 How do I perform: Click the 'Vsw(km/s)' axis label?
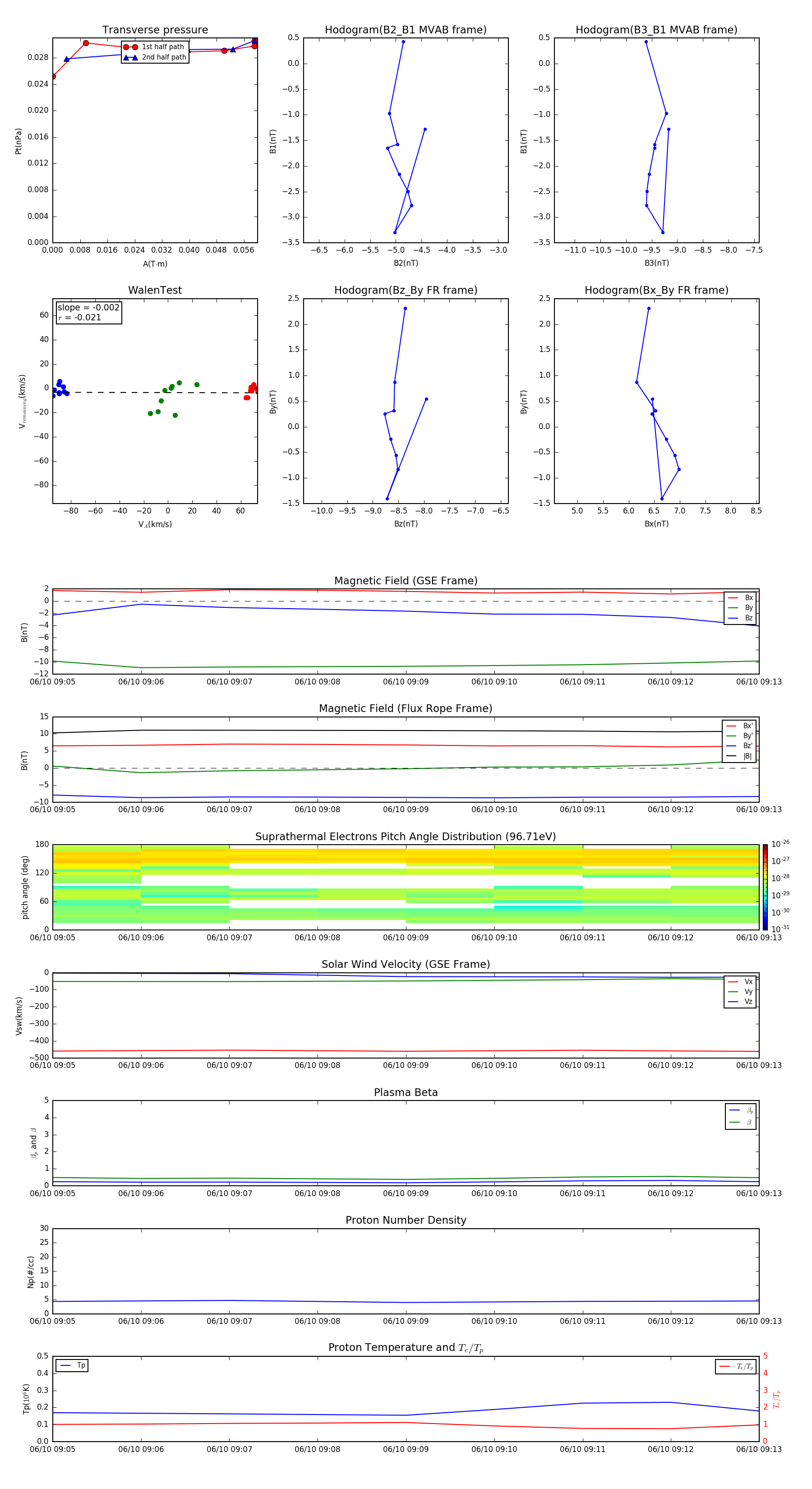pyautogui.click(x=19, y=1016)
